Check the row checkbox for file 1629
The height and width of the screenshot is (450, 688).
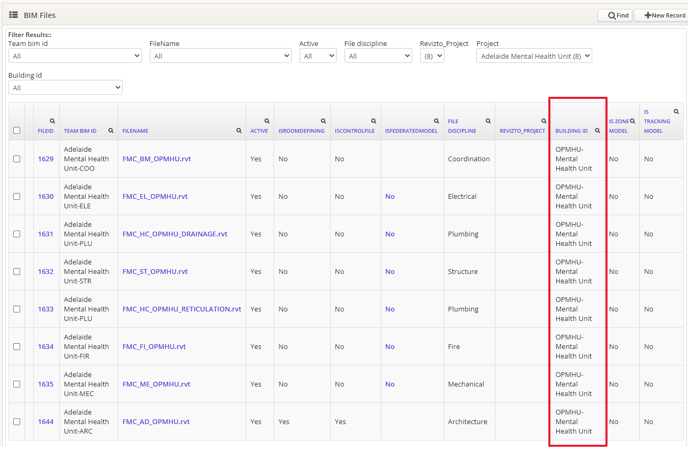click(17, 159)
